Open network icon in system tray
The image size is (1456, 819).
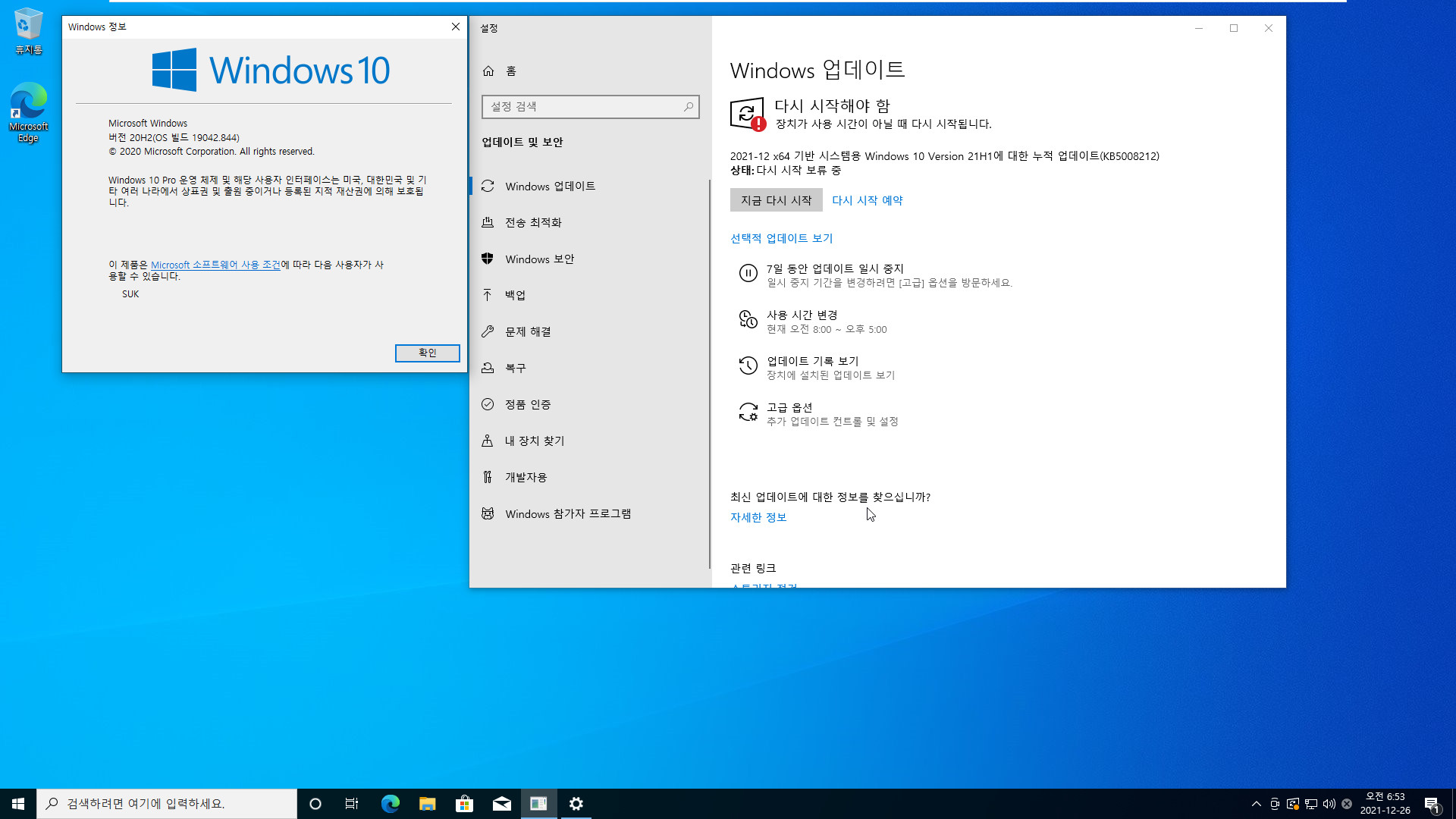click(x=1311, y=804)
